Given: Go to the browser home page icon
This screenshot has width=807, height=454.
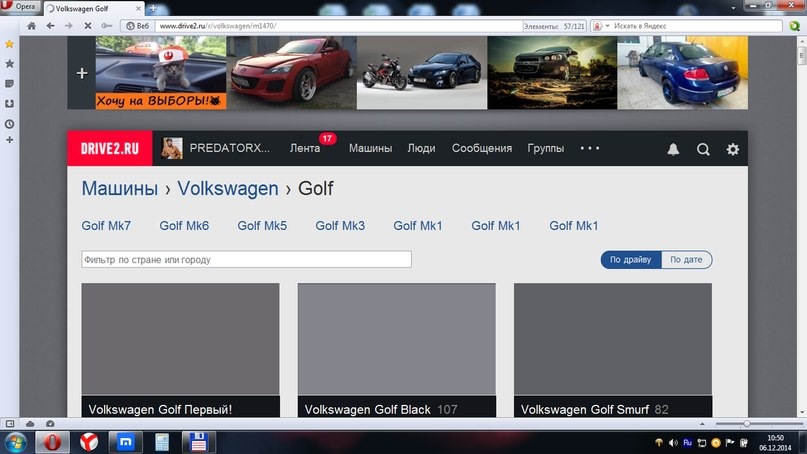Looking at the screenshot, I should [31, 26].
